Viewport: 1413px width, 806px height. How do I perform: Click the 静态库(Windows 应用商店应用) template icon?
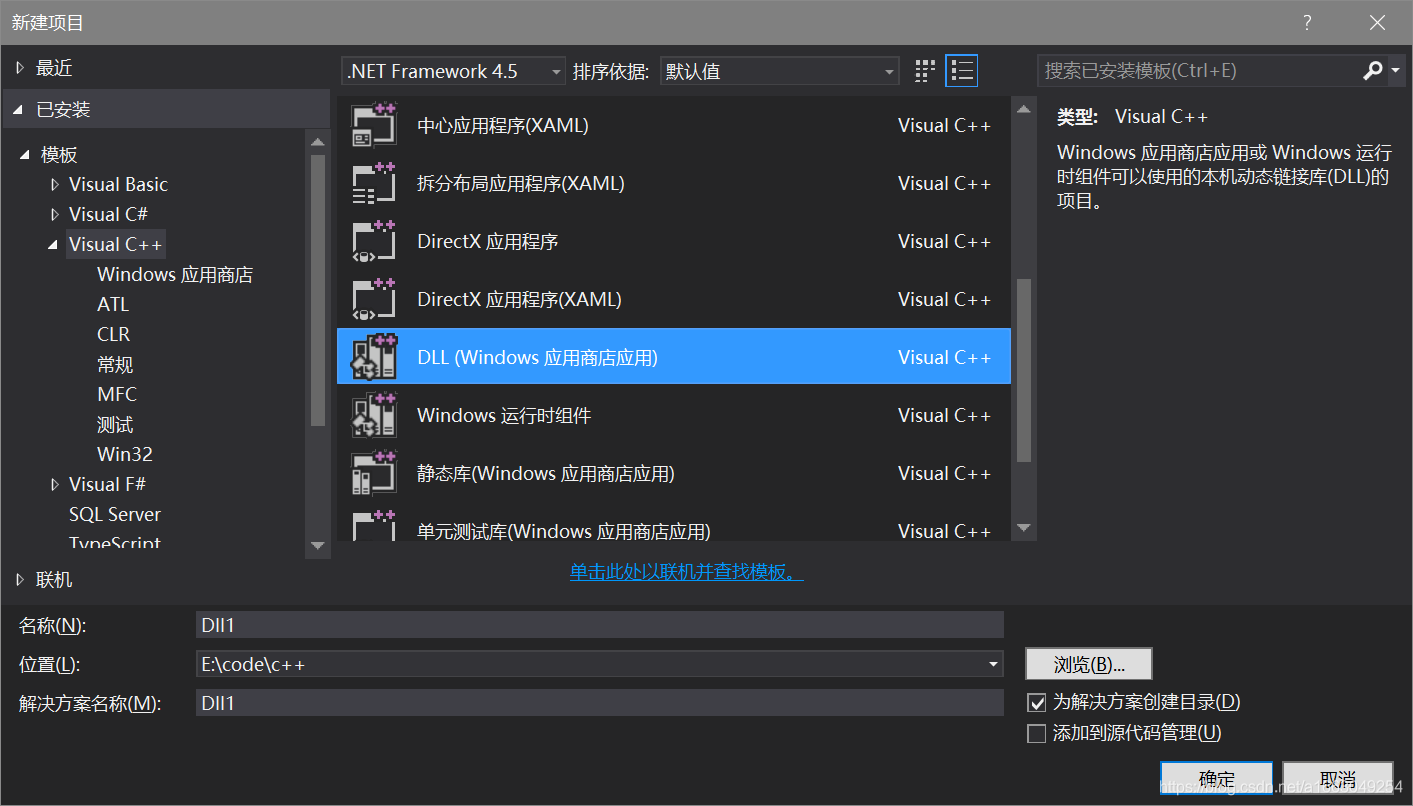coord(374,474)
